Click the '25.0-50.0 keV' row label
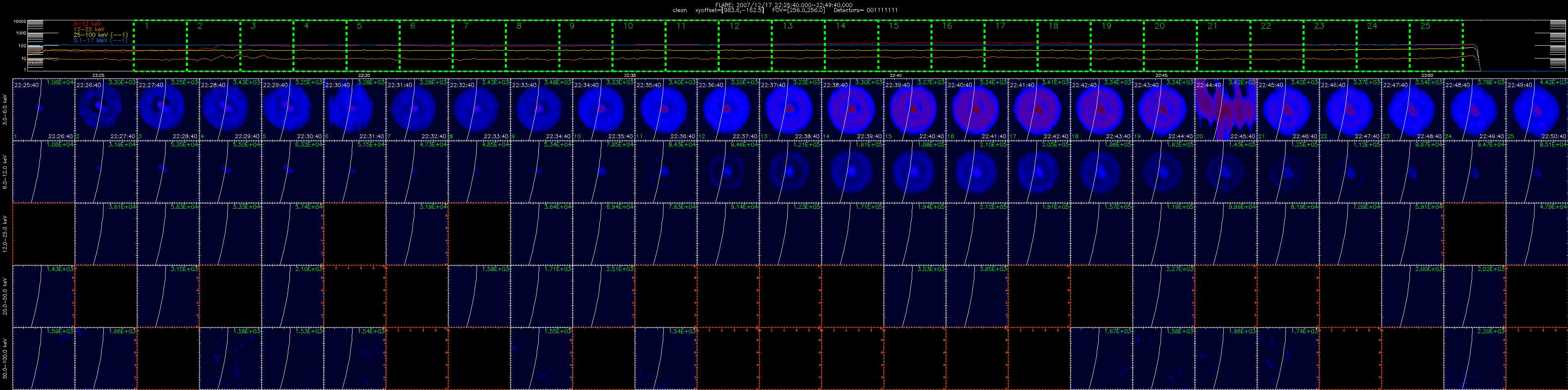This screenshot has height=390, width=1568. [x=5, y=296]
